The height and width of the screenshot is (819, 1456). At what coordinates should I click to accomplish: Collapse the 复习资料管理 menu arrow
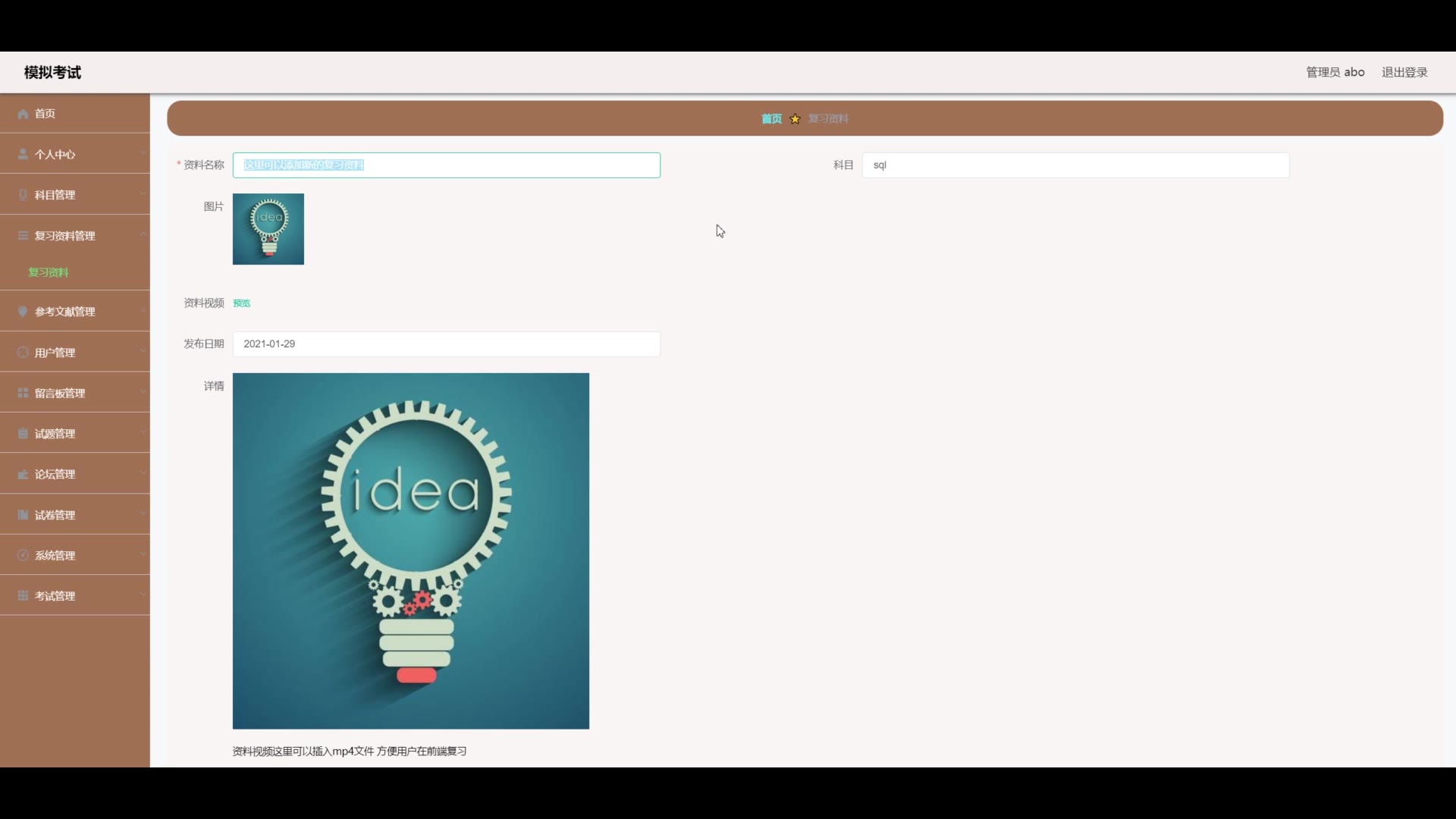coord(143,235)
